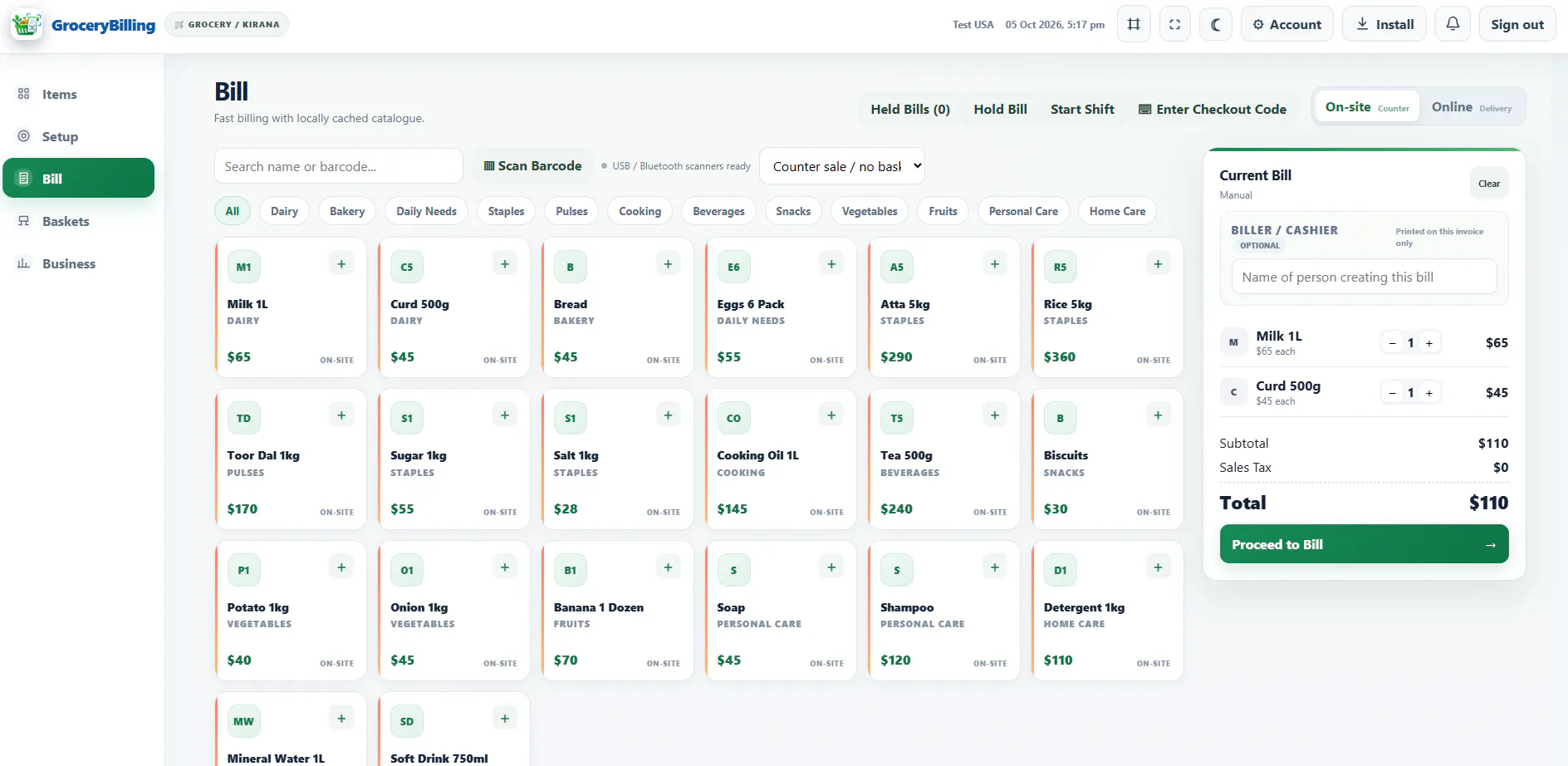Screen dimensions: 1568x766
Task: Filter products by Dairy category
Action: pos(284,211)
